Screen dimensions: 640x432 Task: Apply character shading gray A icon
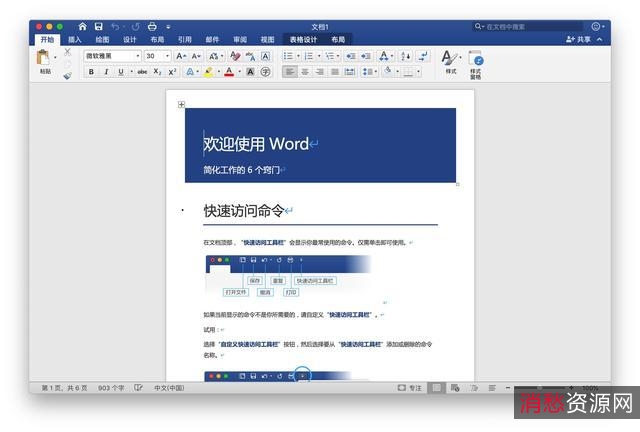[251, 72]
